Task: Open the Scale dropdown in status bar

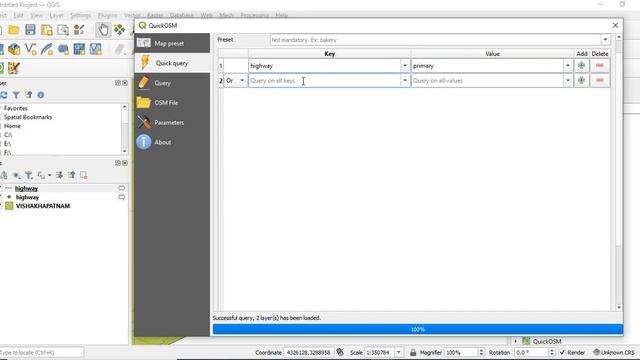Action: 399,352
